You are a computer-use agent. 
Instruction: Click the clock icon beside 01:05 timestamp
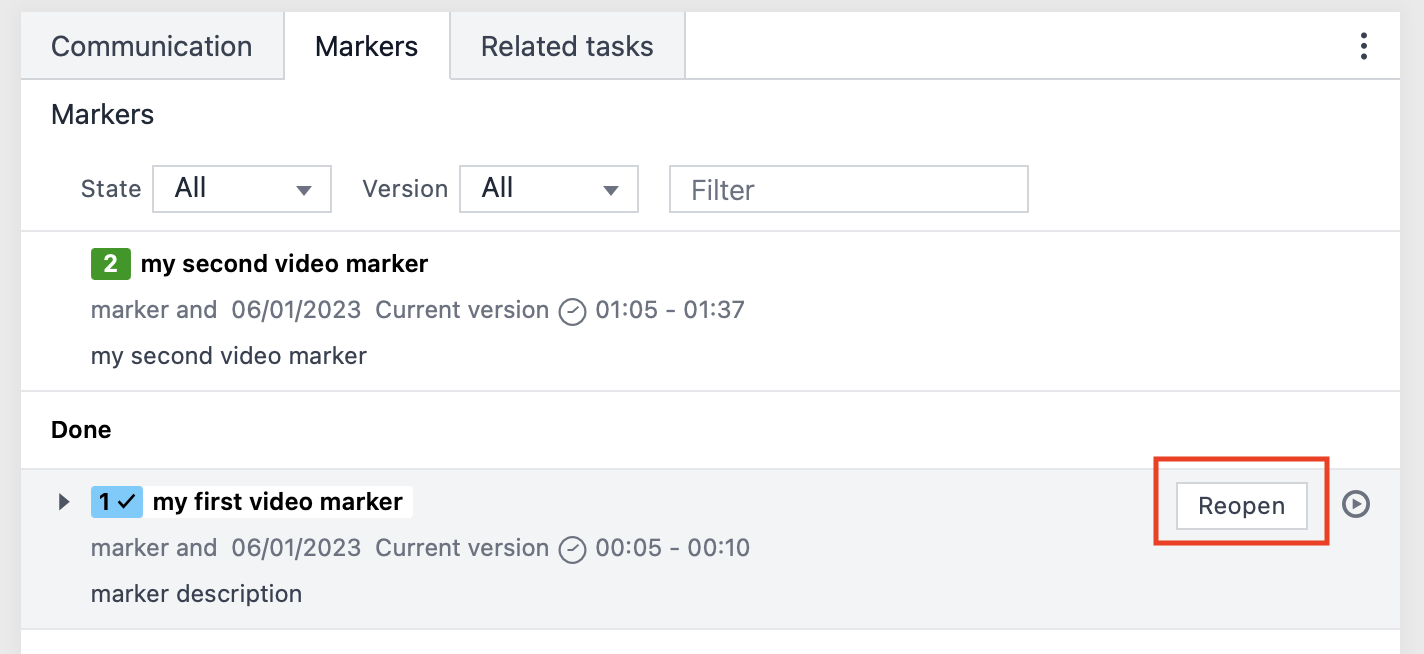click(x=572, y=312)
